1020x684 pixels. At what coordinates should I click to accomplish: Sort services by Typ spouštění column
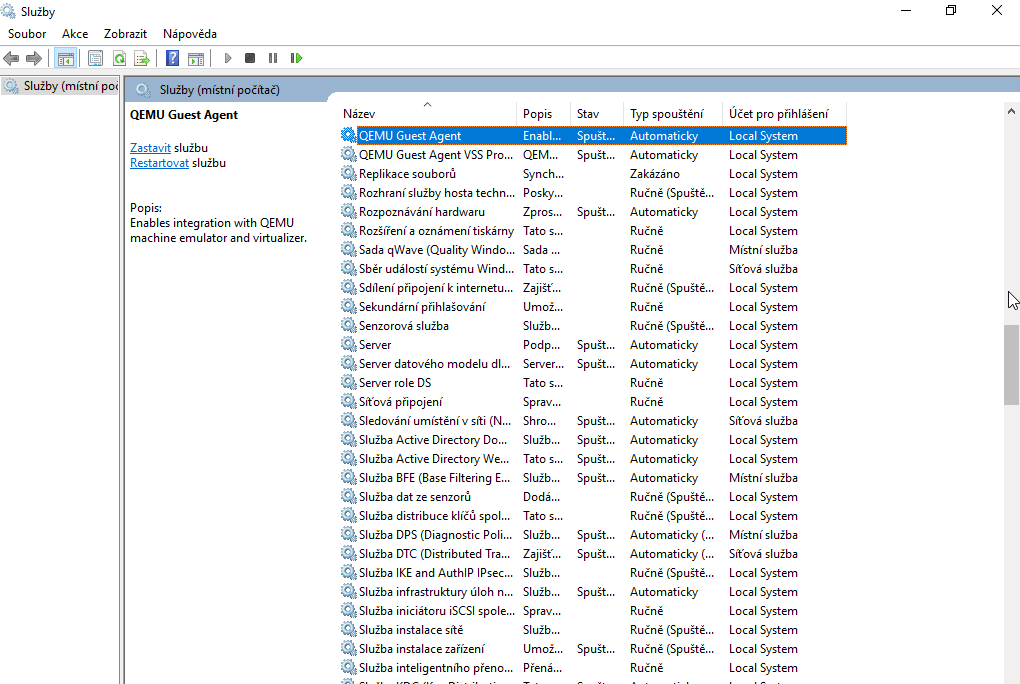[x=666, y=114]
